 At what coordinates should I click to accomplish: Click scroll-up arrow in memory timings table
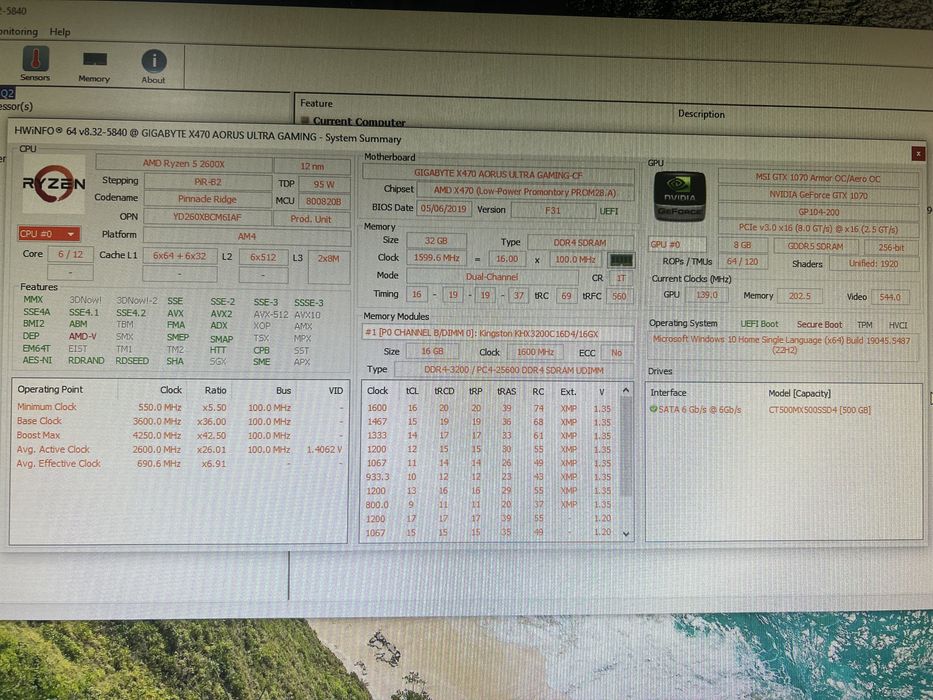tap(625, 390)
